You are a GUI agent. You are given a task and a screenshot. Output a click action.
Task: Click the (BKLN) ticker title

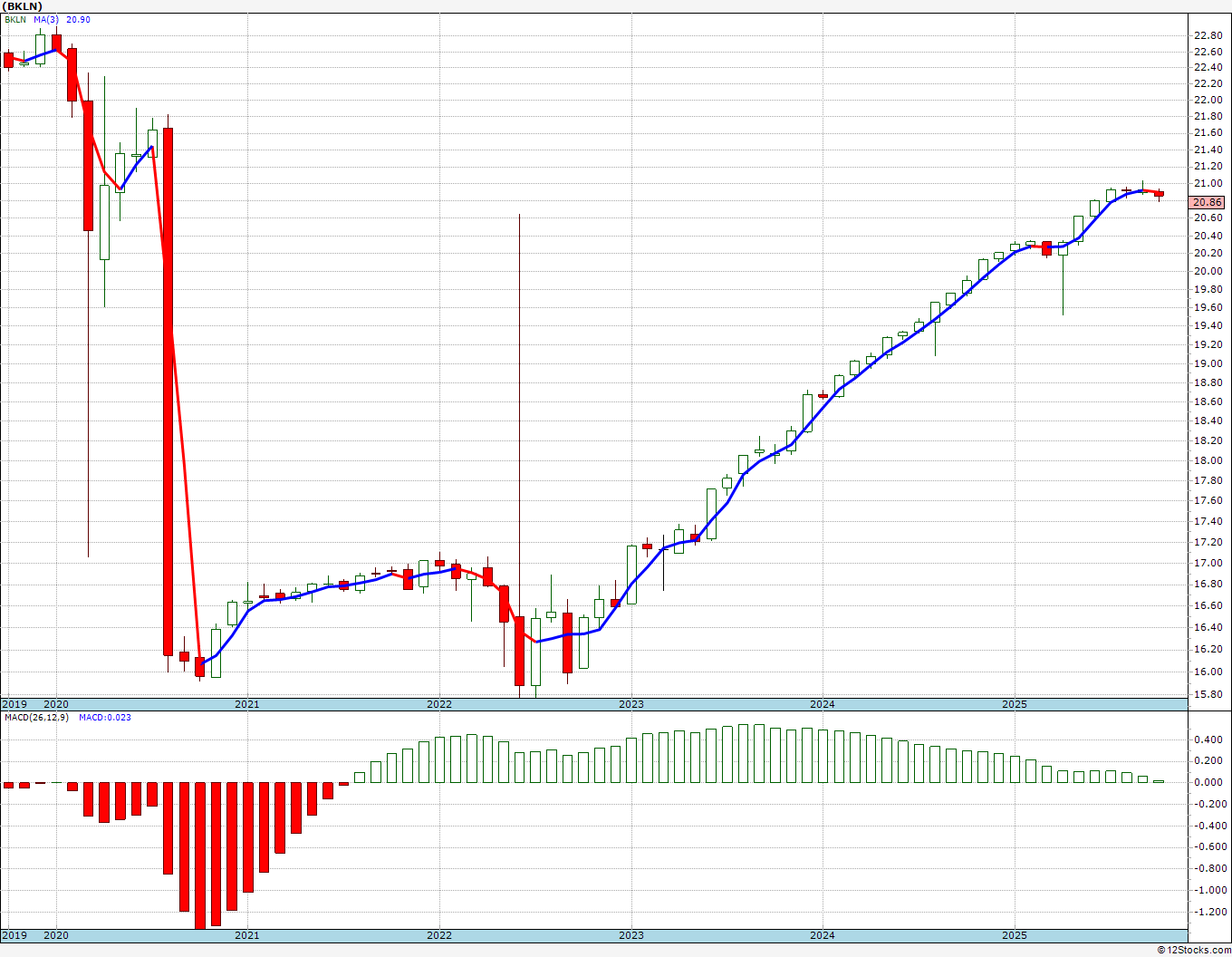23,5
